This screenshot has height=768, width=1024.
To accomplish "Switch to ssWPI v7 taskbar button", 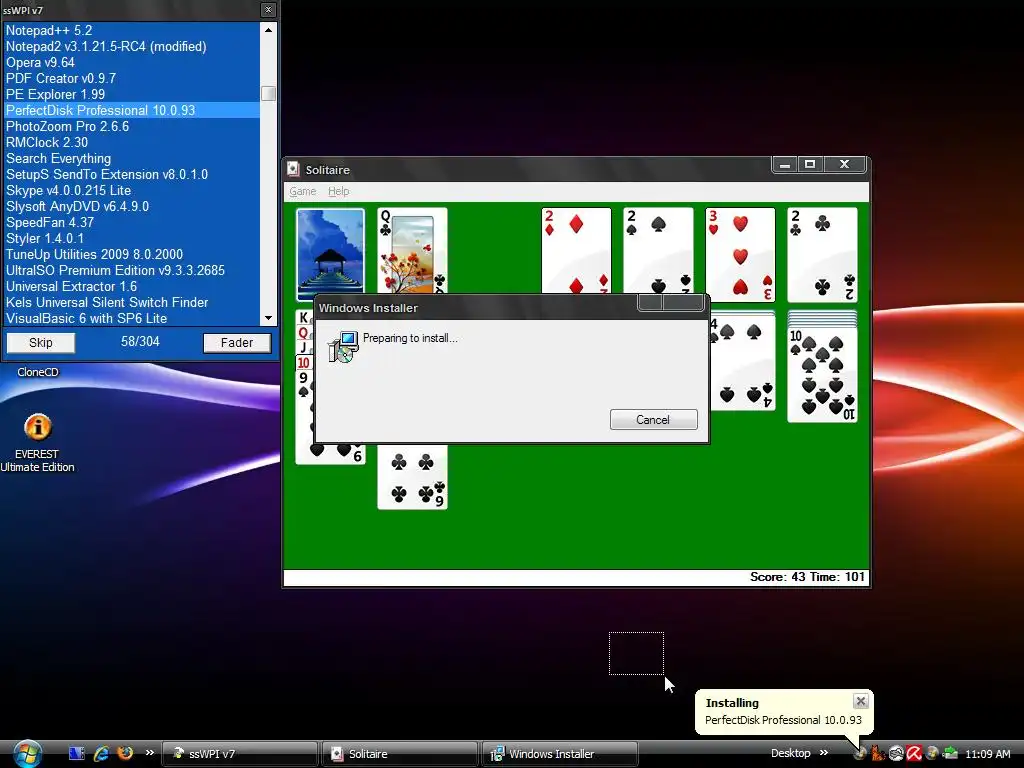I will pyautogui.click(x=239, y=754).
